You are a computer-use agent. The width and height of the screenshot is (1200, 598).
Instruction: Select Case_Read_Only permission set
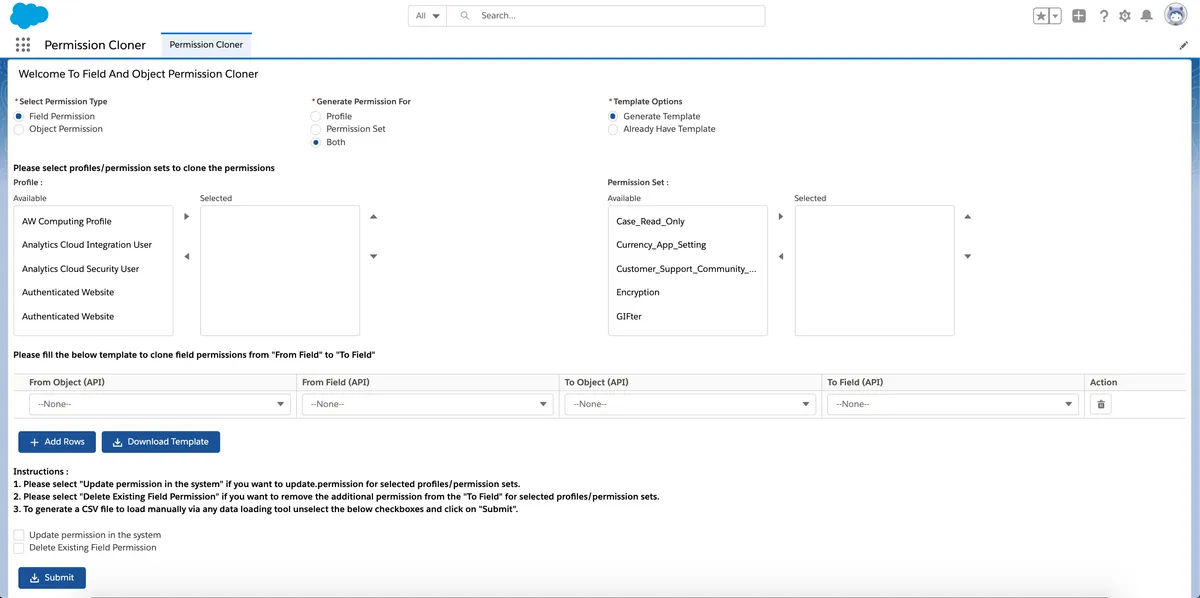(x=687, y=222)
